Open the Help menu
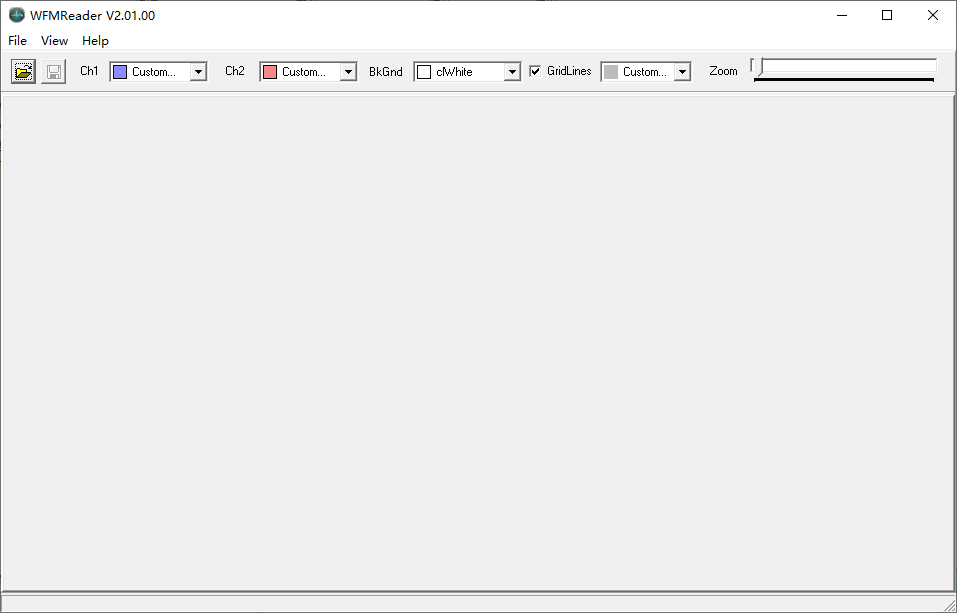957x613 pixels. [x=95, y=40]
